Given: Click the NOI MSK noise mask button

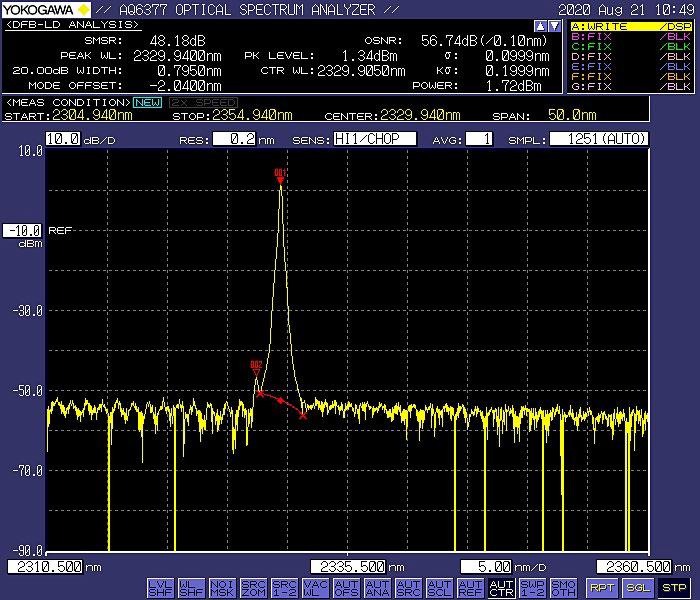Looking at the screenshot, I should coord(222,588).
